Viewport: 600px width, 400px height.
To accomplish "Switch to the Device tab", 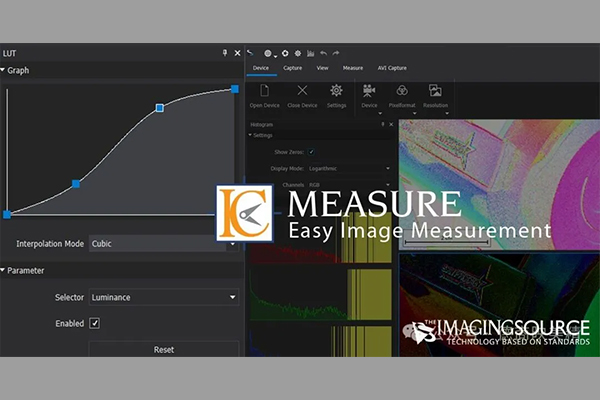I will 261,68.
